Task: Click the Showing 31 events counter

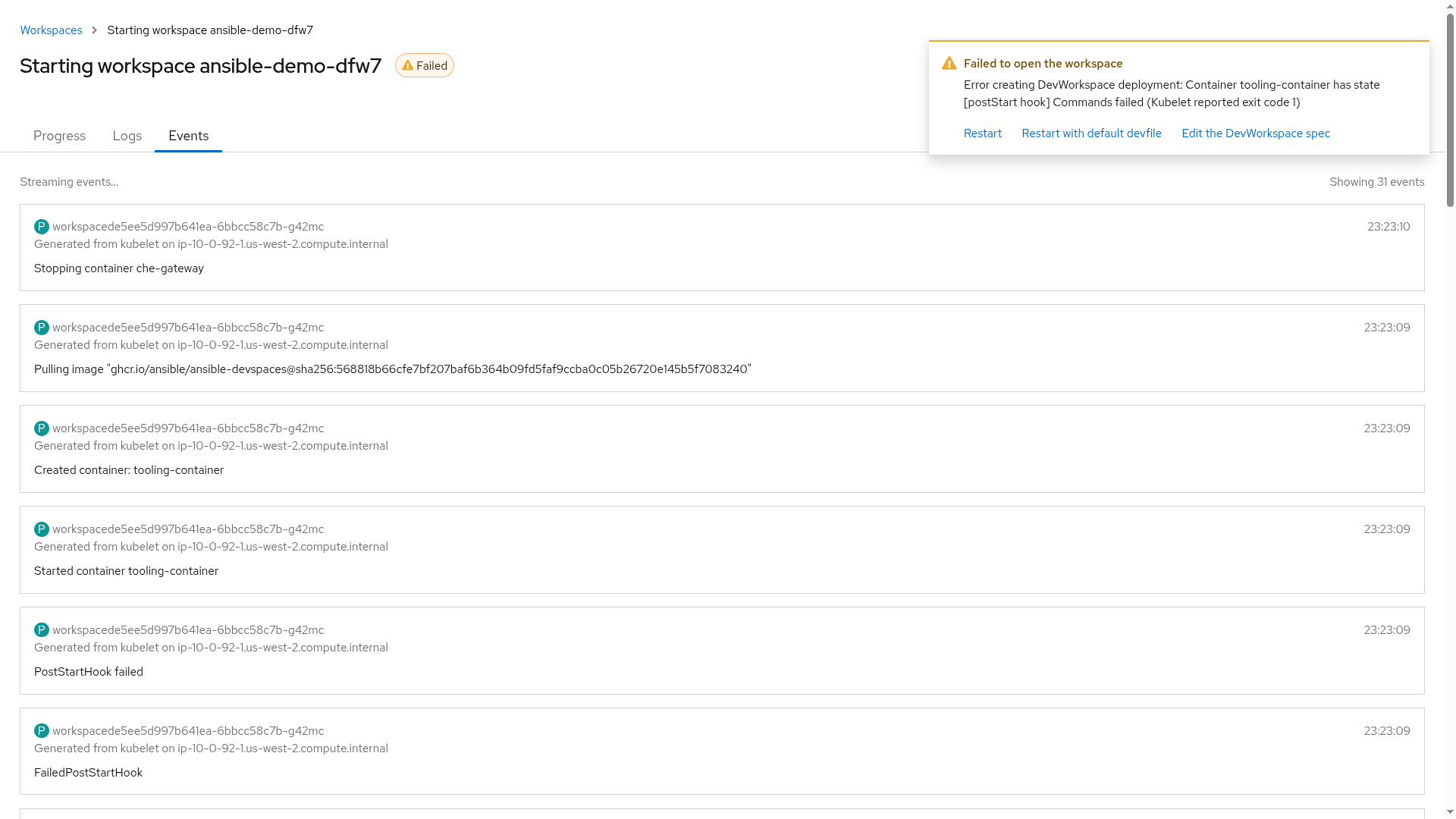Action: click(1376, 182)
